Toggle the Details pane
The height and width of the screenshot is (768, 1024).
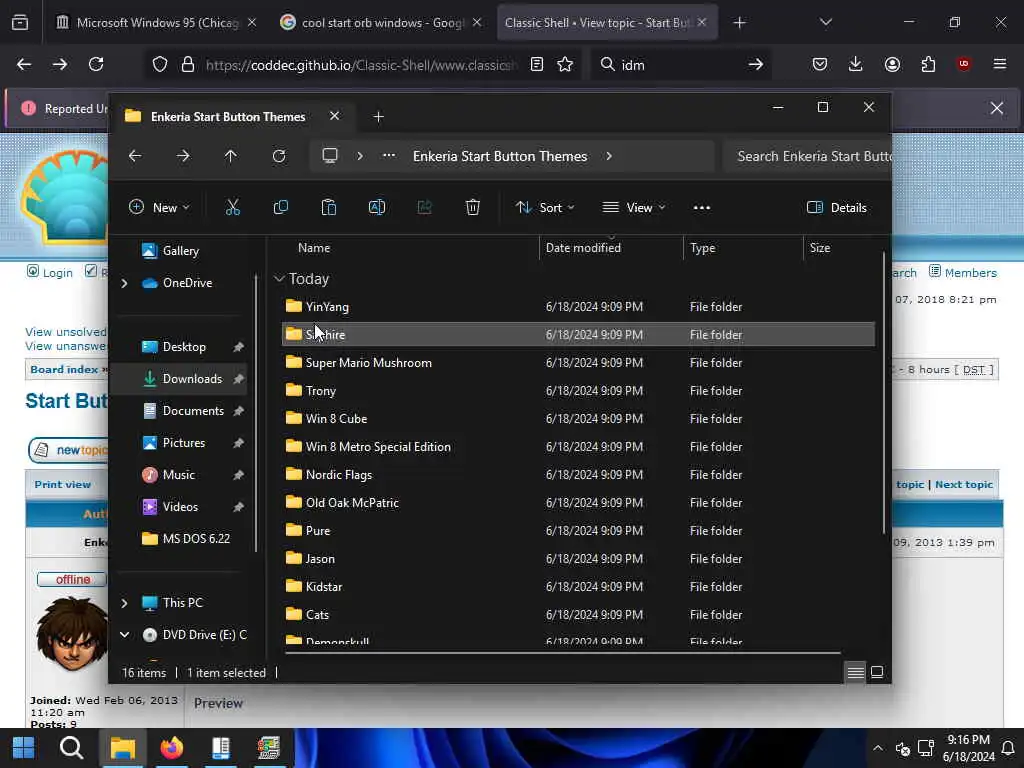pos(837,208)
